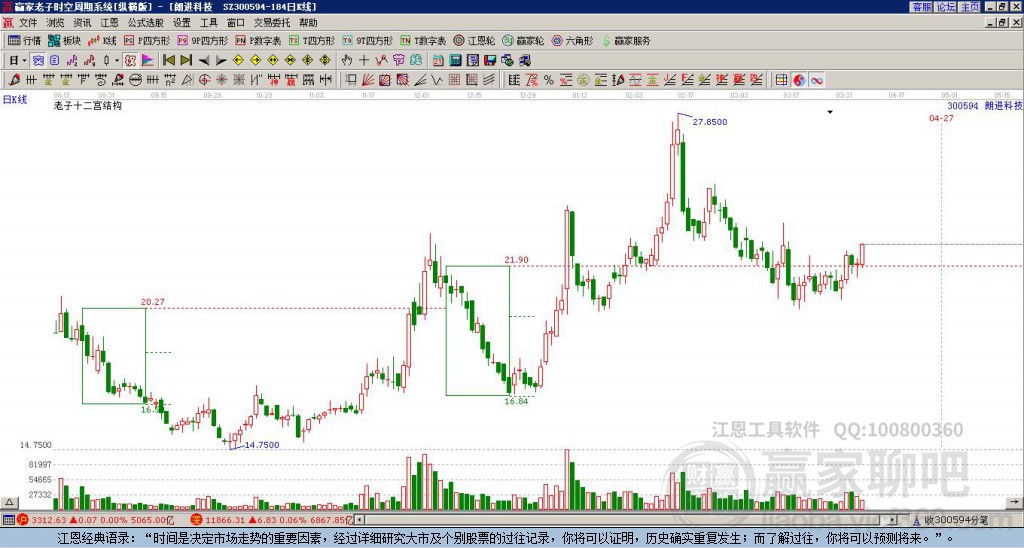Open the calculator tool
Screen dimensions: 1024x548
[455, 60]
